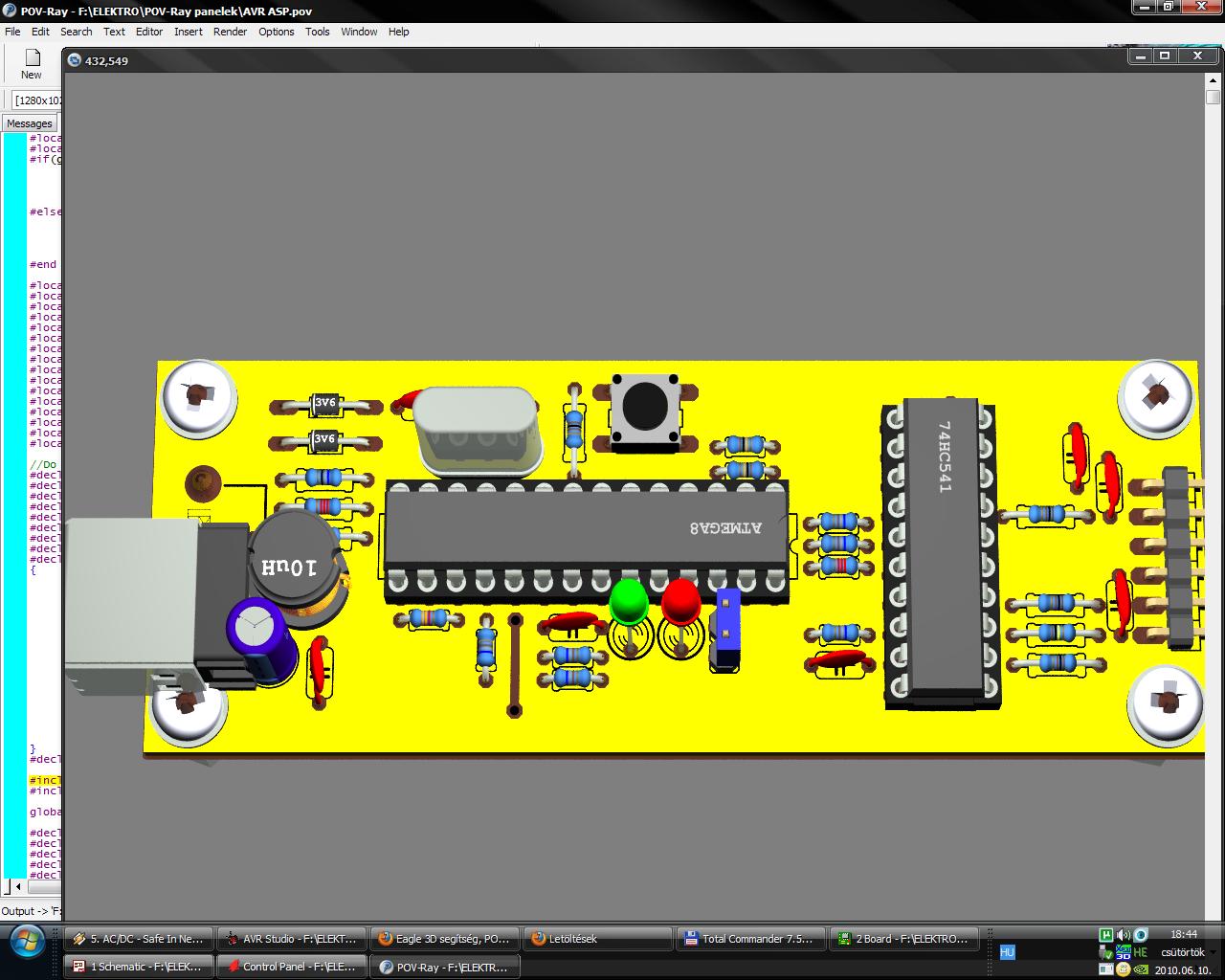Click the volume speaker tray icon
This screenshot has width=1225, height=980.
click(1124, 935)
